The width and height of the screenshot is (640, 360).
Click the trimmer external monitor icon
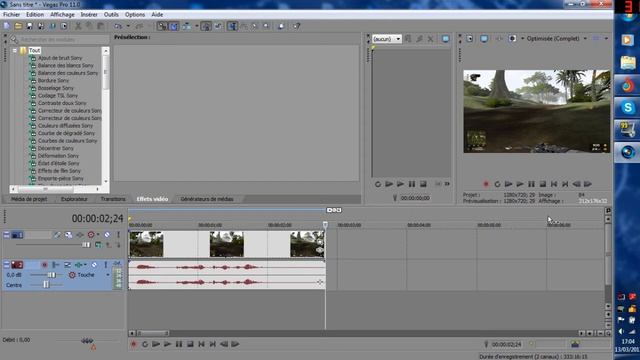pyautogui.click(x=445, y=39)
